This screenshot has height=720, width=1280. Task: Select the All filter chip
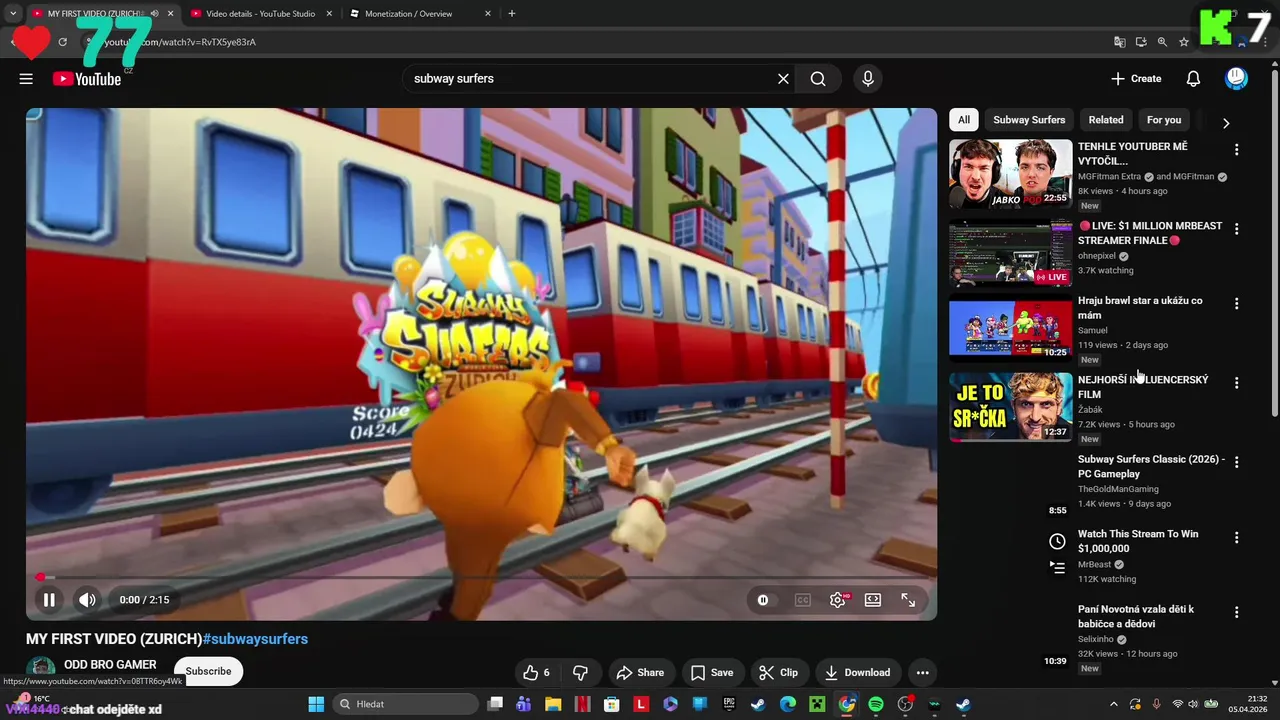point(964,120)
